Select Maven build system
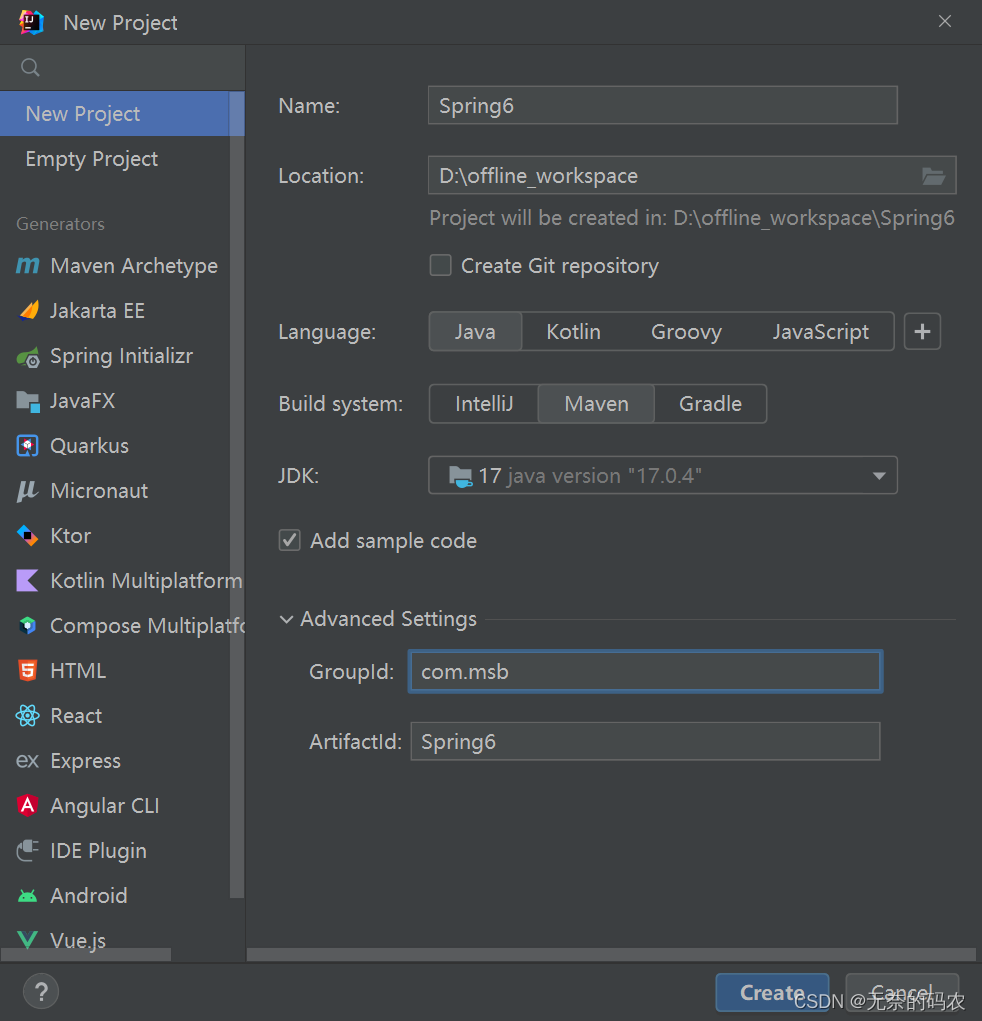This screenshot has height=1021, width=982. click(596, 404)
